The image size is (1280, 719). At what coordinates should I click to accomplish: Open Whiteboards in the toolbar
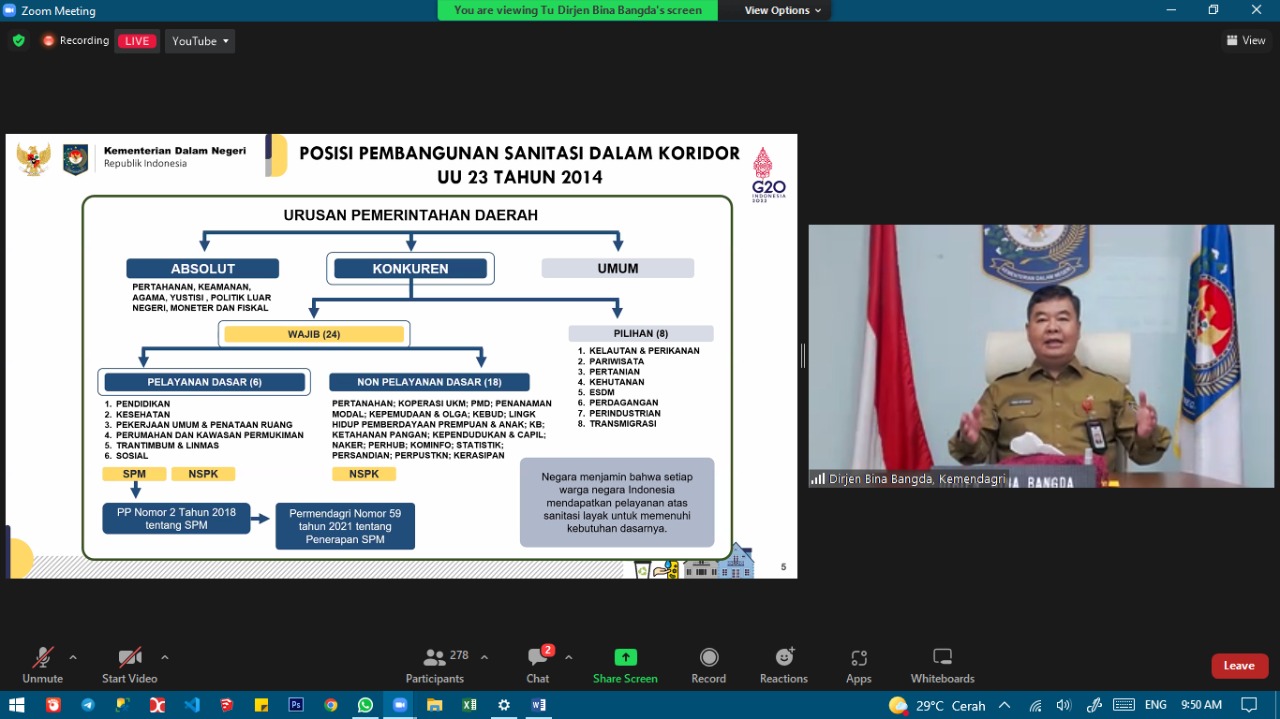point(942,658)
